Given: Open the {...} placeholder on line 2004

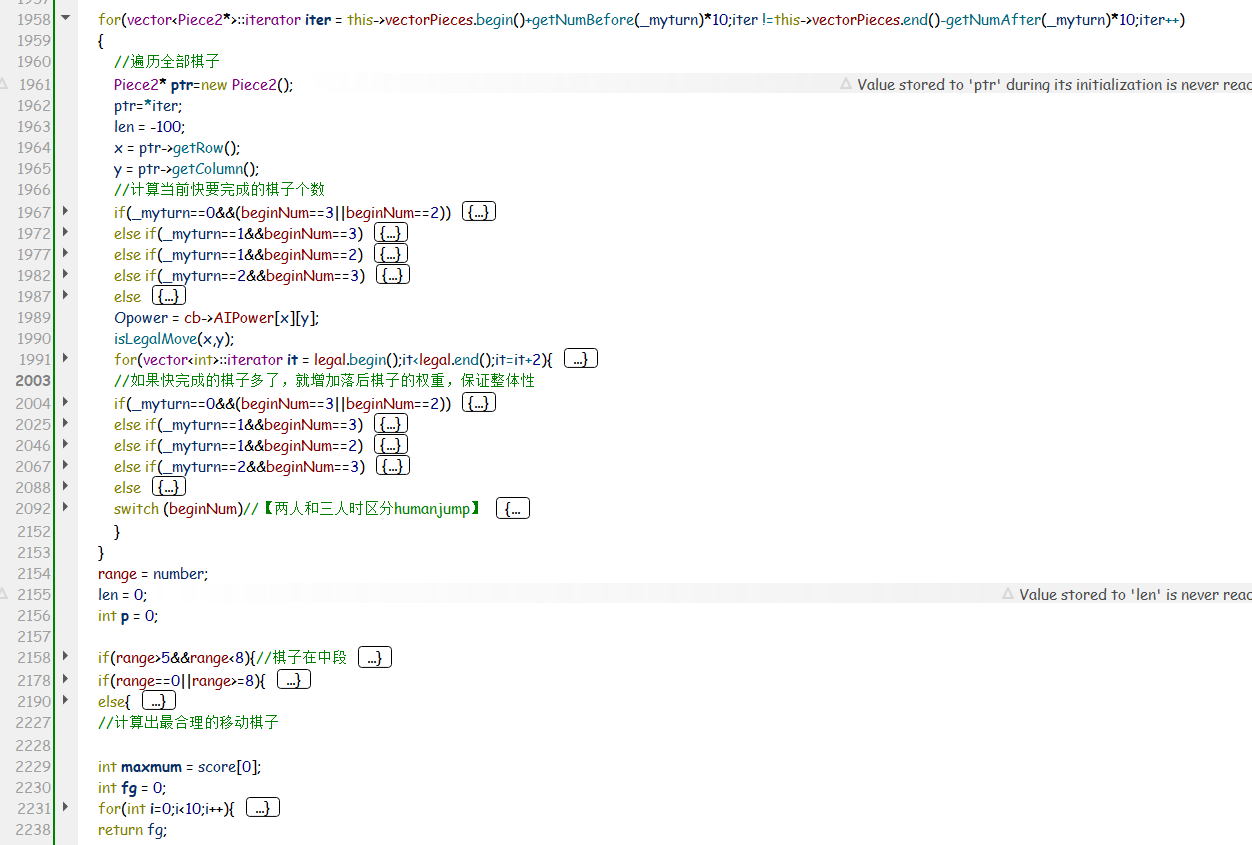Looking at the screenshot, I should (479, 403).
